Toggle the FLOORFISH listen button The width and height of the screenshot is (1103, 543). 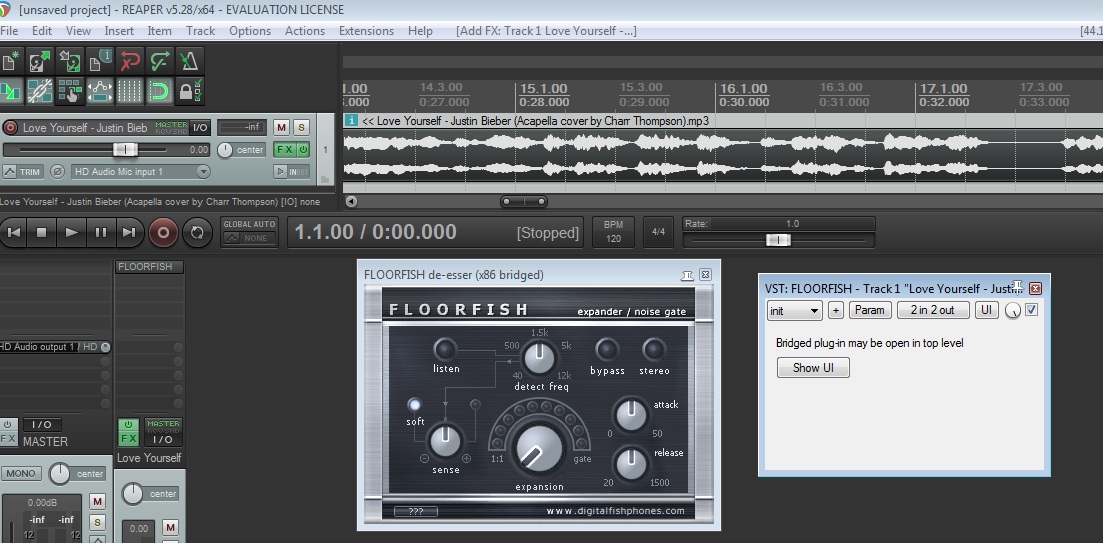(x=445, y=350)
